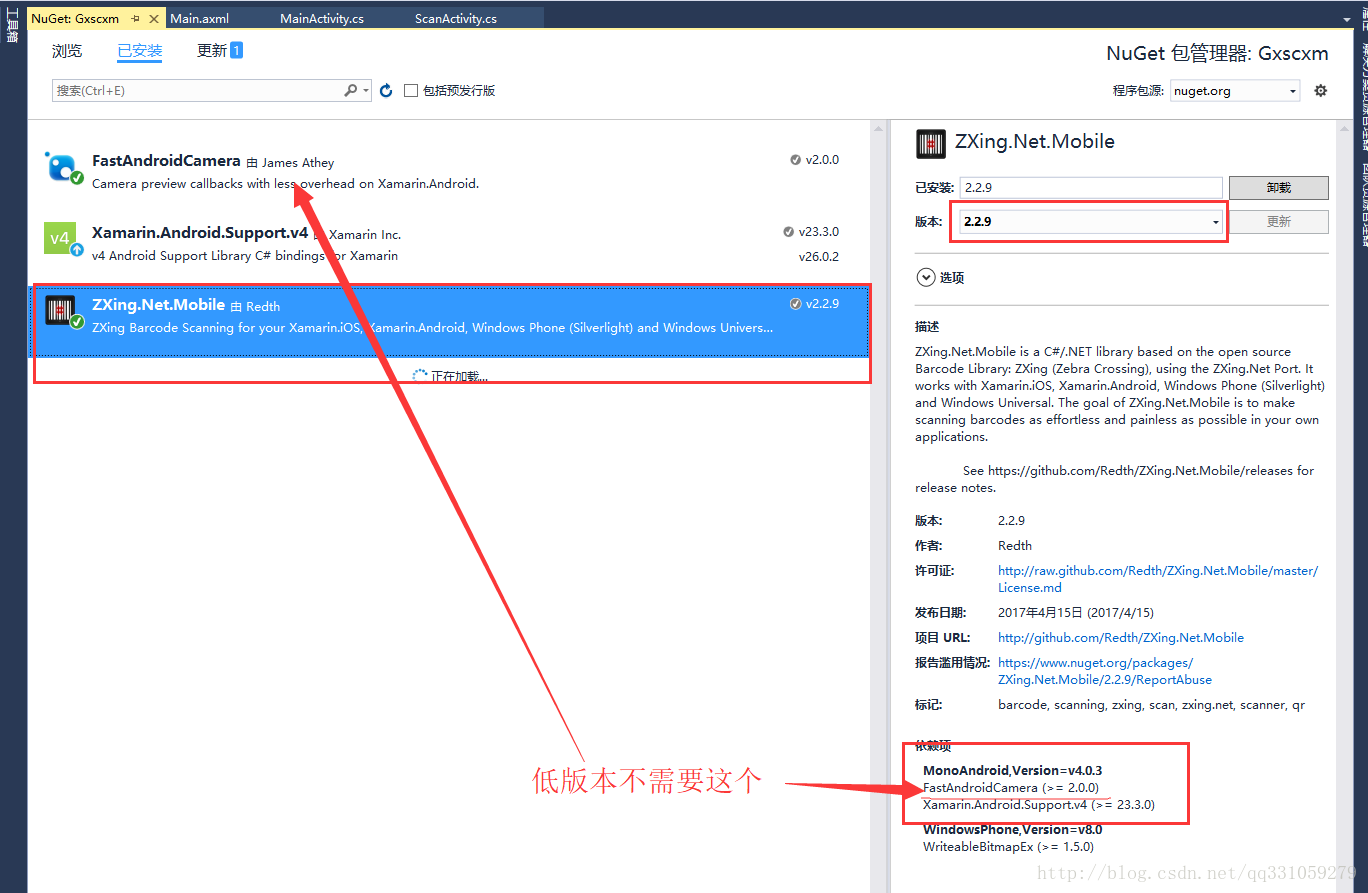Image resolution: width=1368 pixels, height=893 pixels.
Task: Close the NuGet: Gxscxm tab
Action: 155,19
